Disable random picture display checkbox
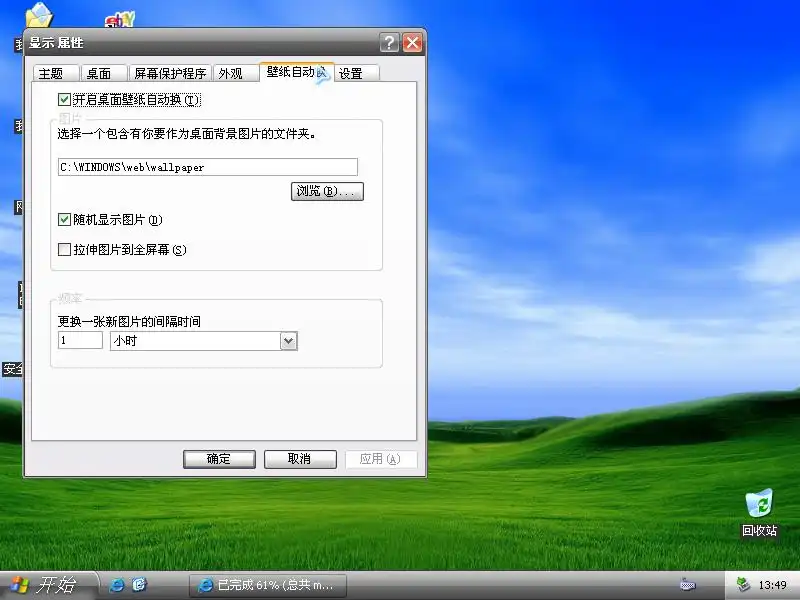This screenshot has height=600, width=800. pyautogui.click(x=64, y=220)
